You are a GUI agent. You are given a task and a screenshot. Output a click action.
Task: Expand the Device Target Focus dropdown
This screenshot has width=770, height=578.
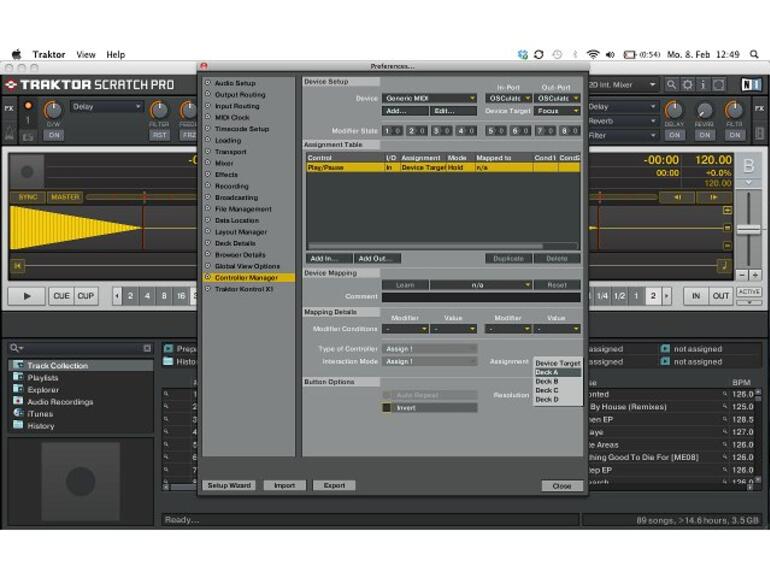pos(558,111)
